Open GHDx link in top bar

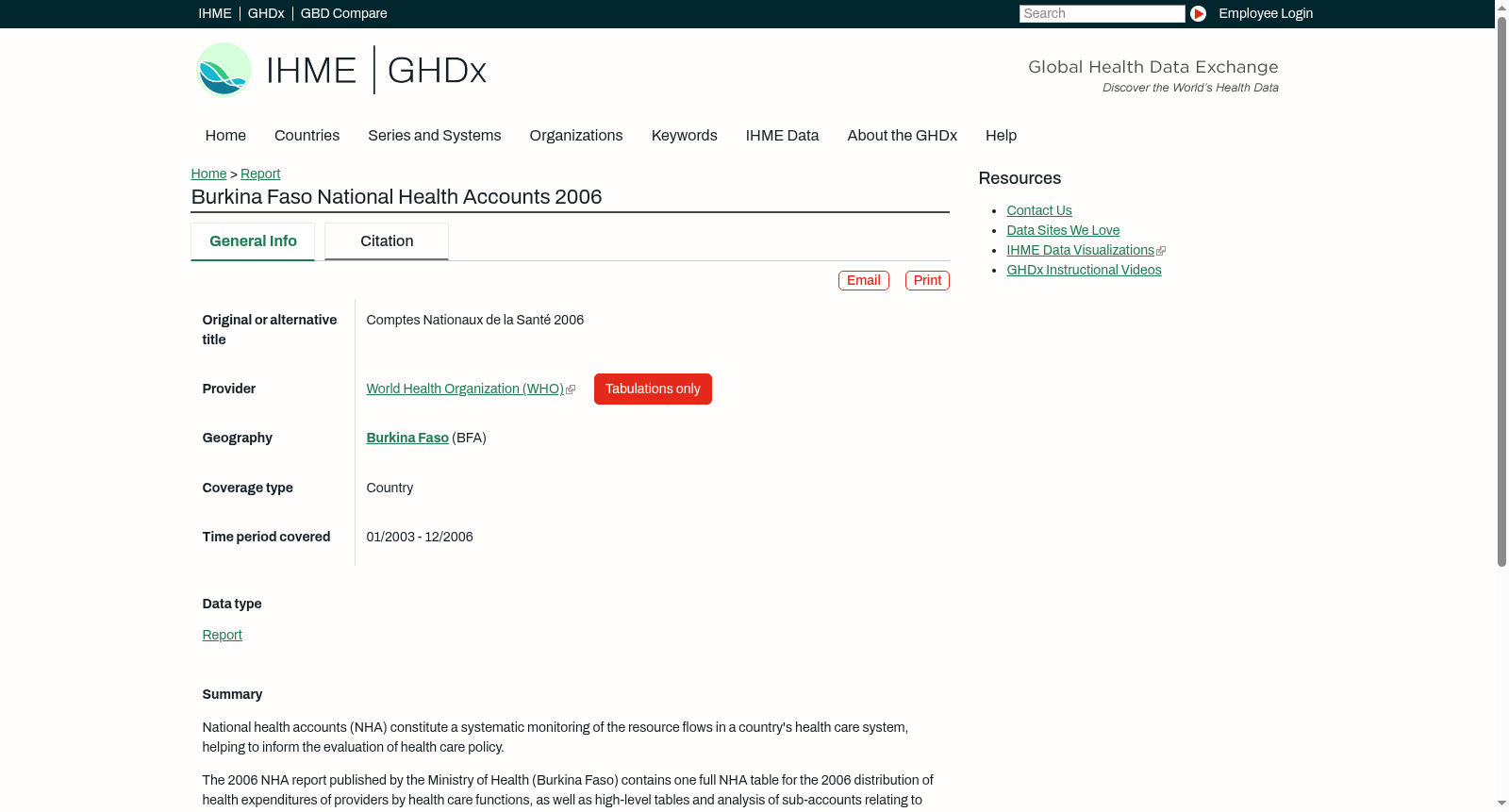(x=266, y=13)
